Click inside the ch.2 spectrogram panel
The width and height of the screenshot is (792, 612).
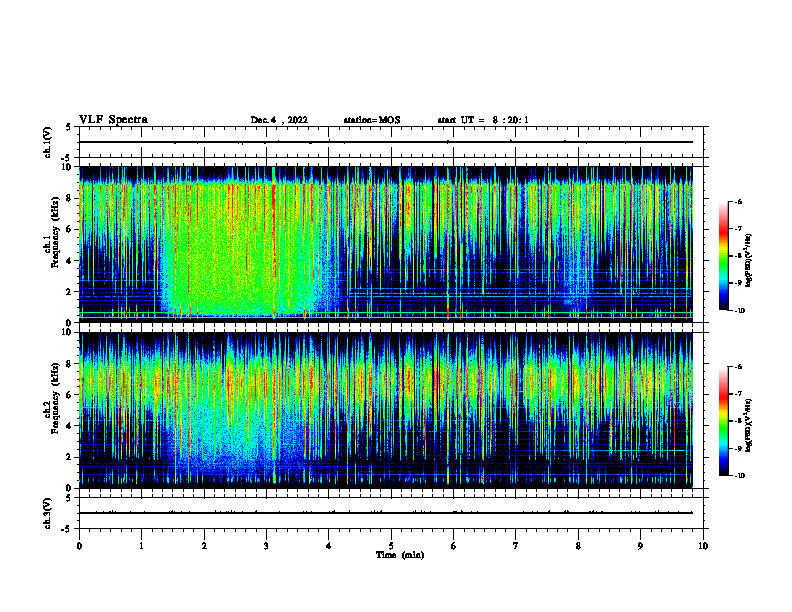tap(386, 410)
